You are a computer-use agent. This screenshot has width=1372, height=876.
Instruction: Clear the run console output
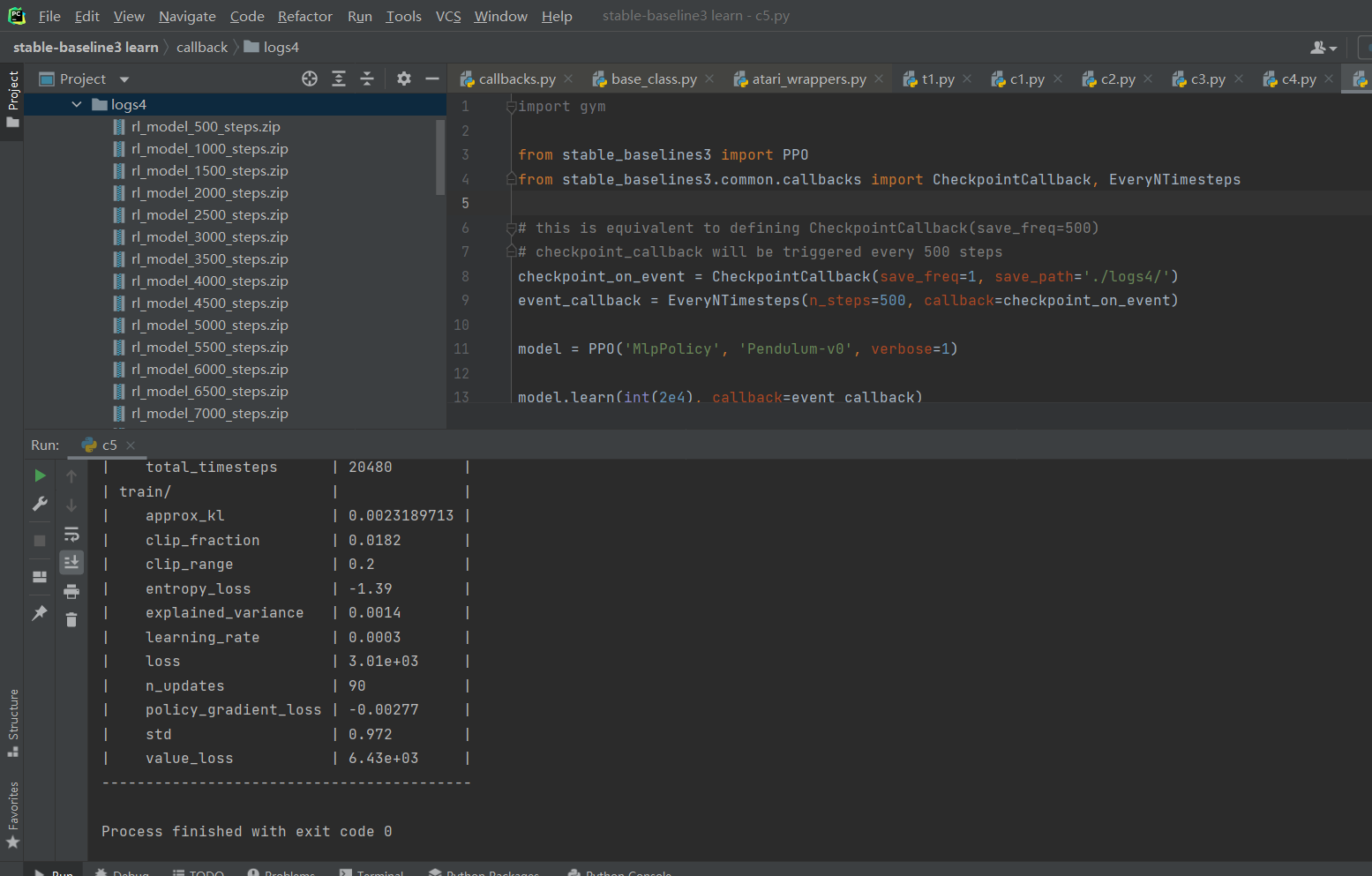pos(71,620)
